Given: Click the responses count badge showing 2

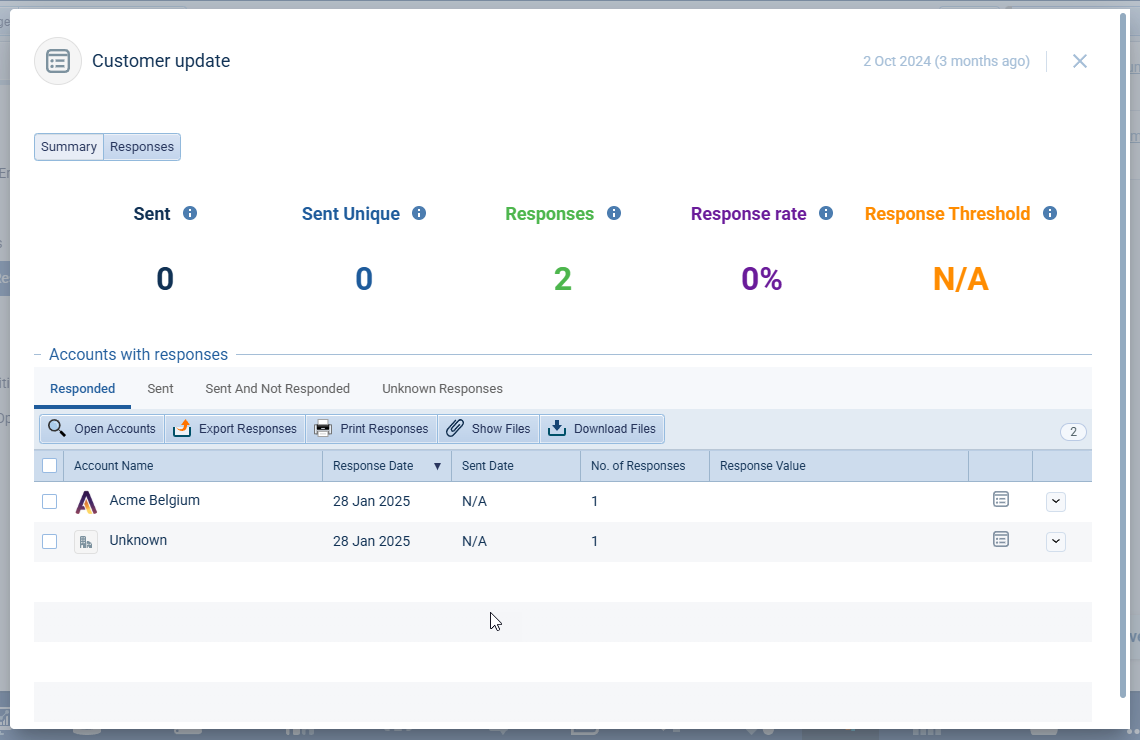Looking at the screenshot, I should [x=1073, y=431].
